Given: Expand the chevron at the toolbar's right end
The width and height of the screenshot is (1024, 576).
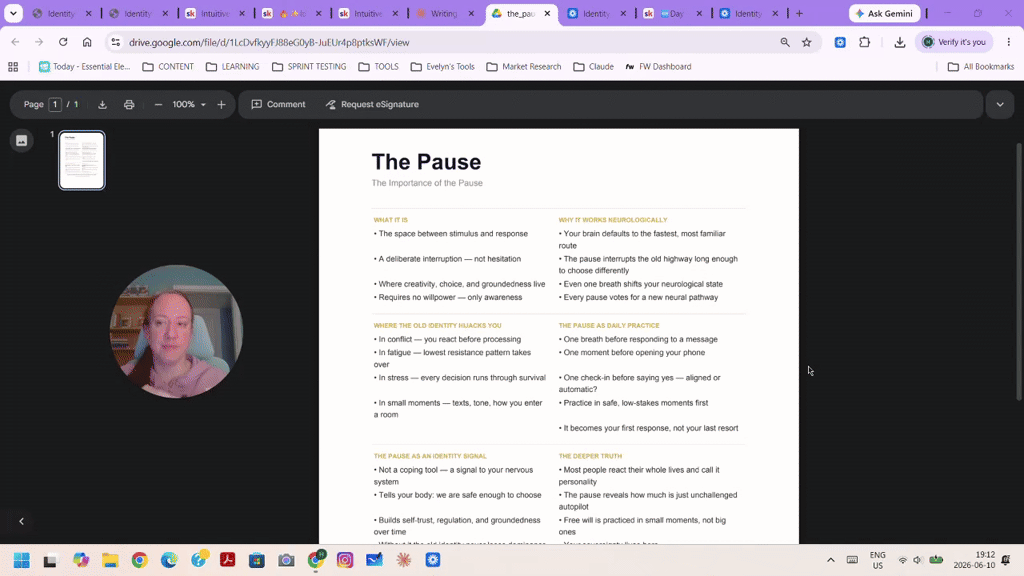Looking at the screenshot, I should (x=1000, y=104).
